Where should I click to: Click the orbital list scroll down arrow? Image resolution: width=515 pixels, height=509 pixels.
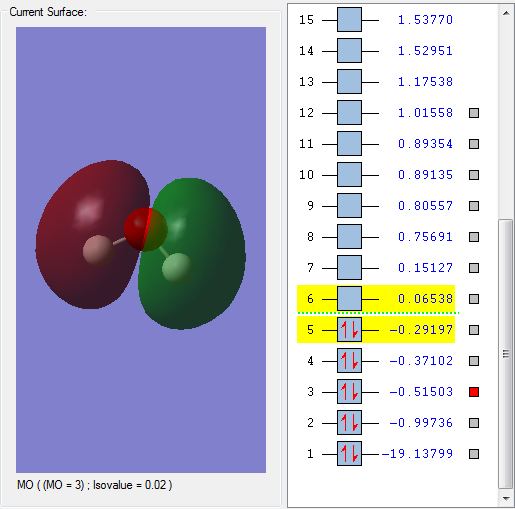[506, 499]
